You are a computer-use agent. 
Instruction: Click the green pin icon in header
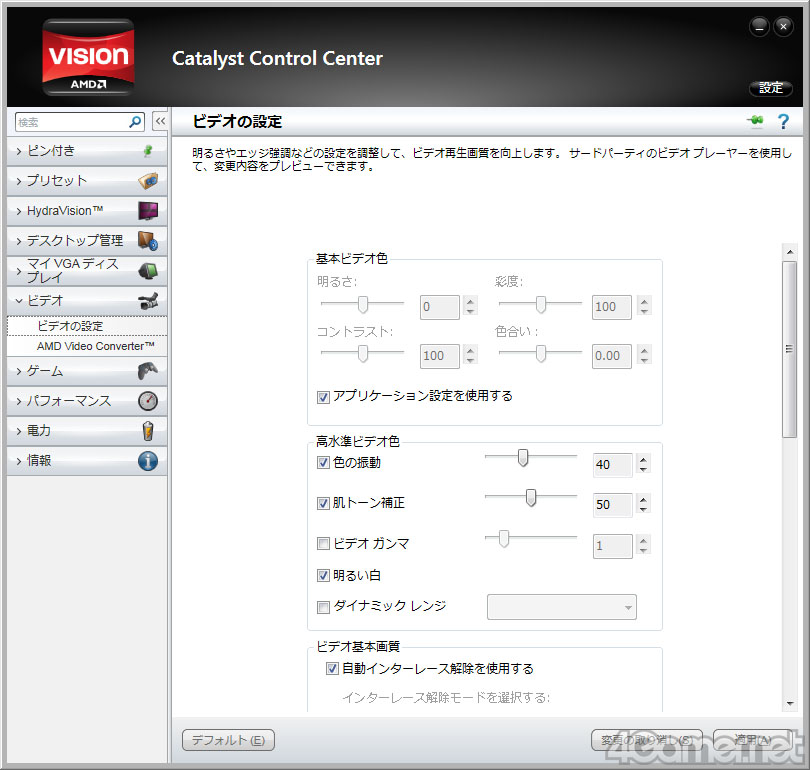(755, 121)
